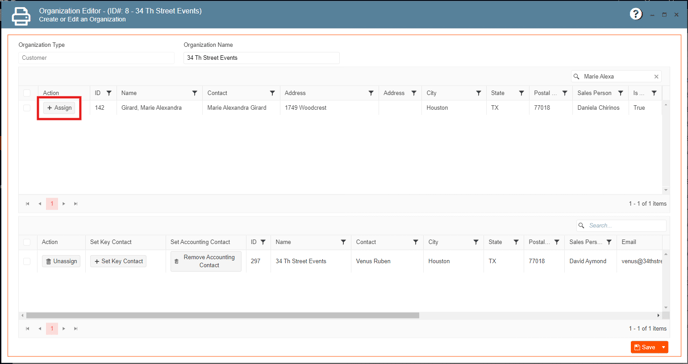Screen dimensions: 688x364
Task: Go to first page in lower grid
Action: click(28, 328)
